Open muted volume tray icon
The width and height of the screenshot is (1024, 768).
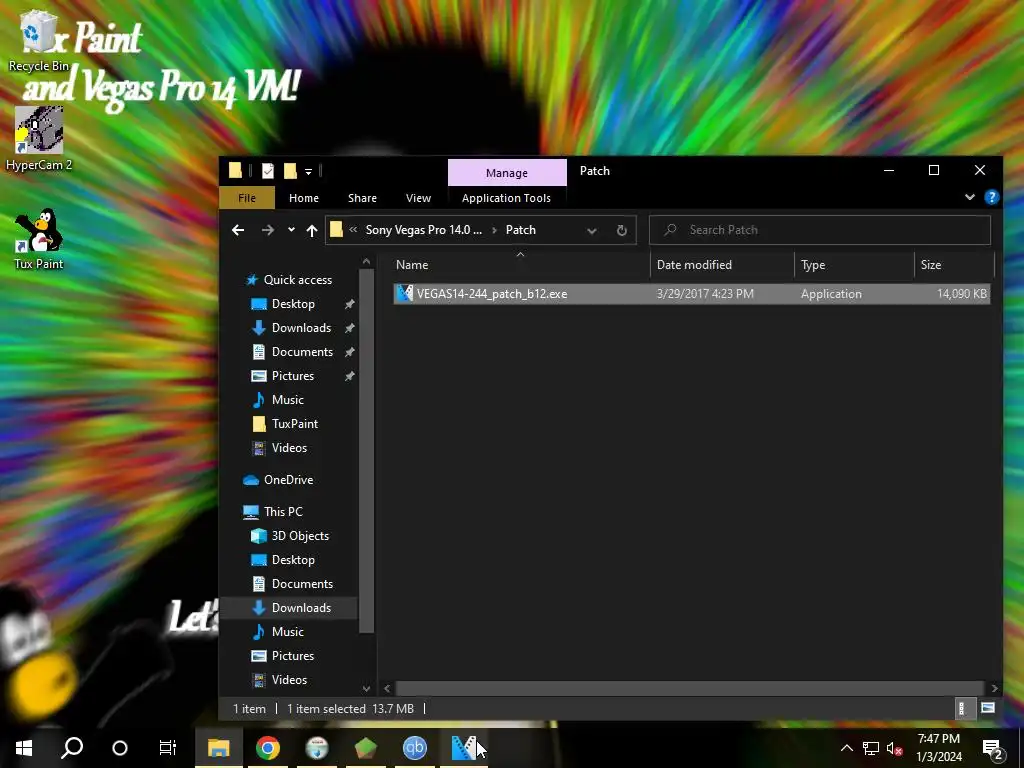pyautogui.click(x=895, y=748)
